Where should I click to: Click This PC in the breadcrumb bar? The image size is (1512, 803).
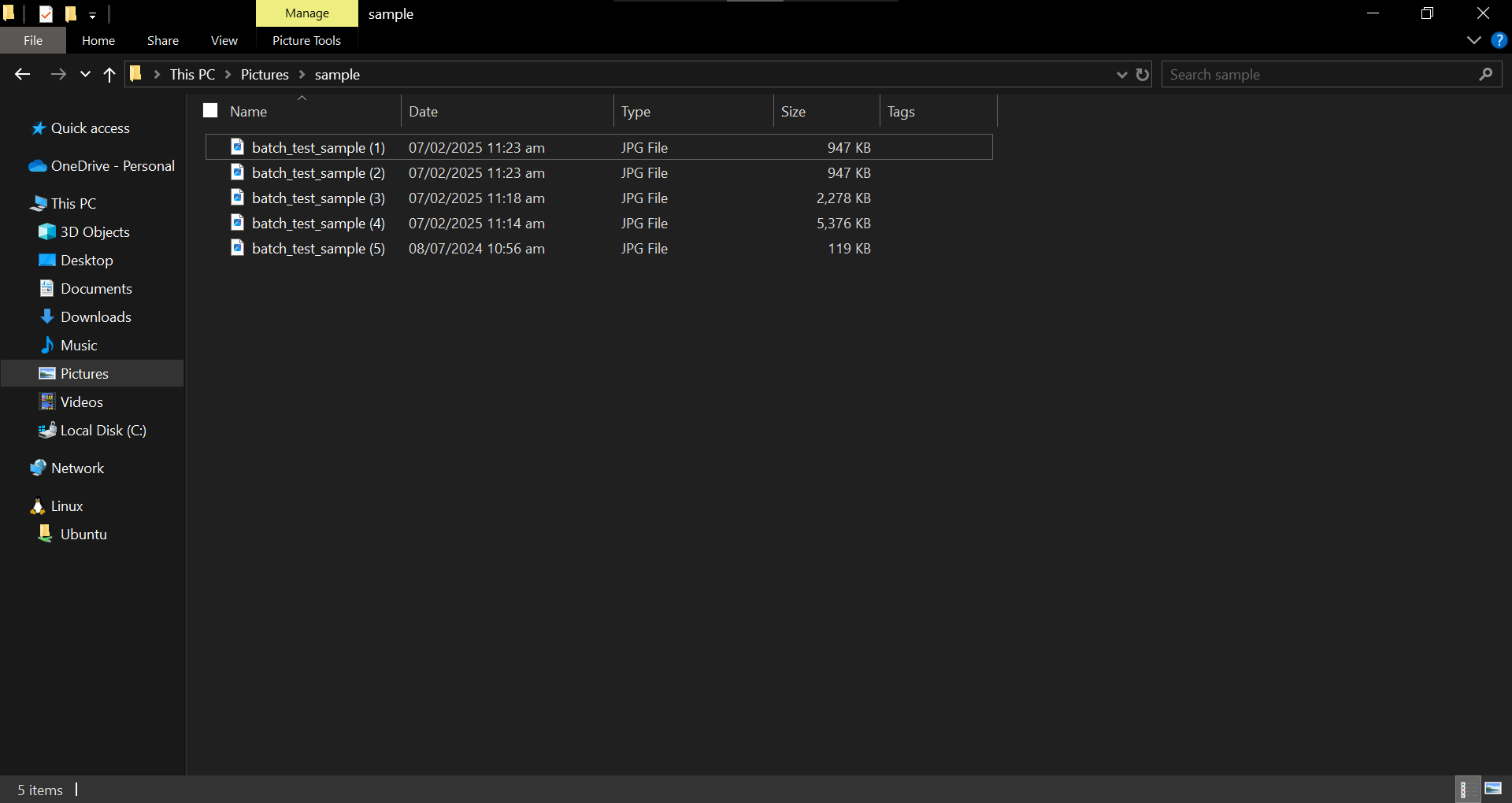(191, 74)
